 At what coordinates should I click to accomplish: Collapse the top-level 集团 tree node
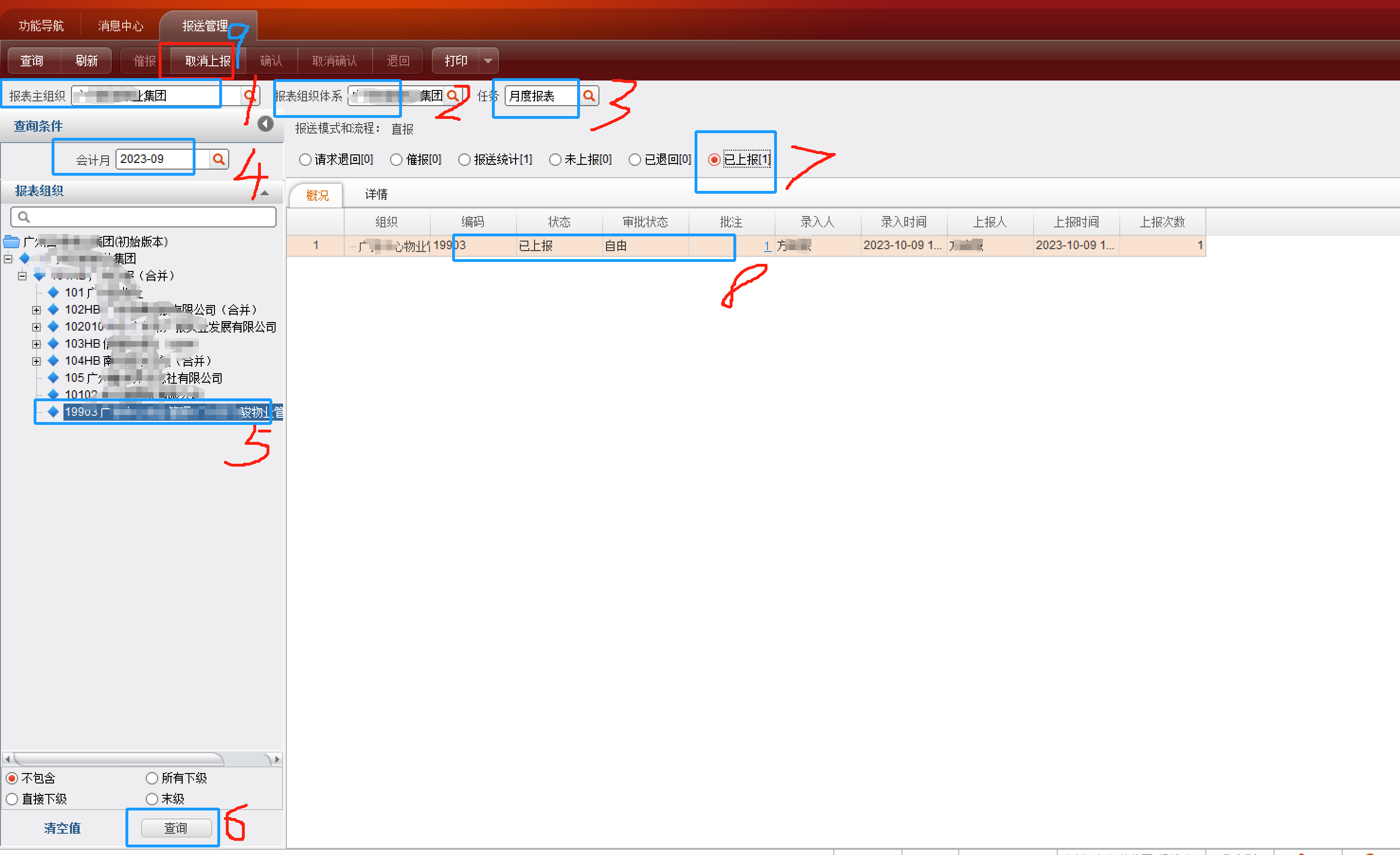[9, 259]
